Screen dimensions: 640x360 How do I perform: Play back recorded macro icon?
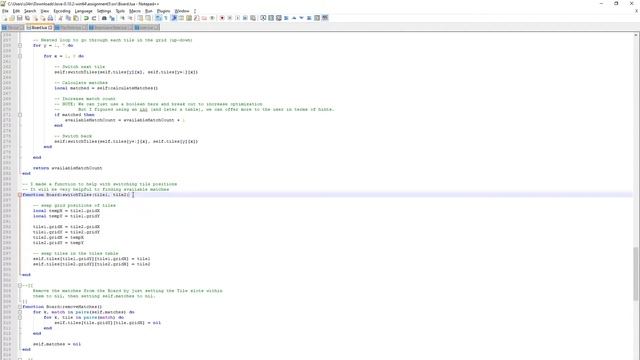click(237, 18)
